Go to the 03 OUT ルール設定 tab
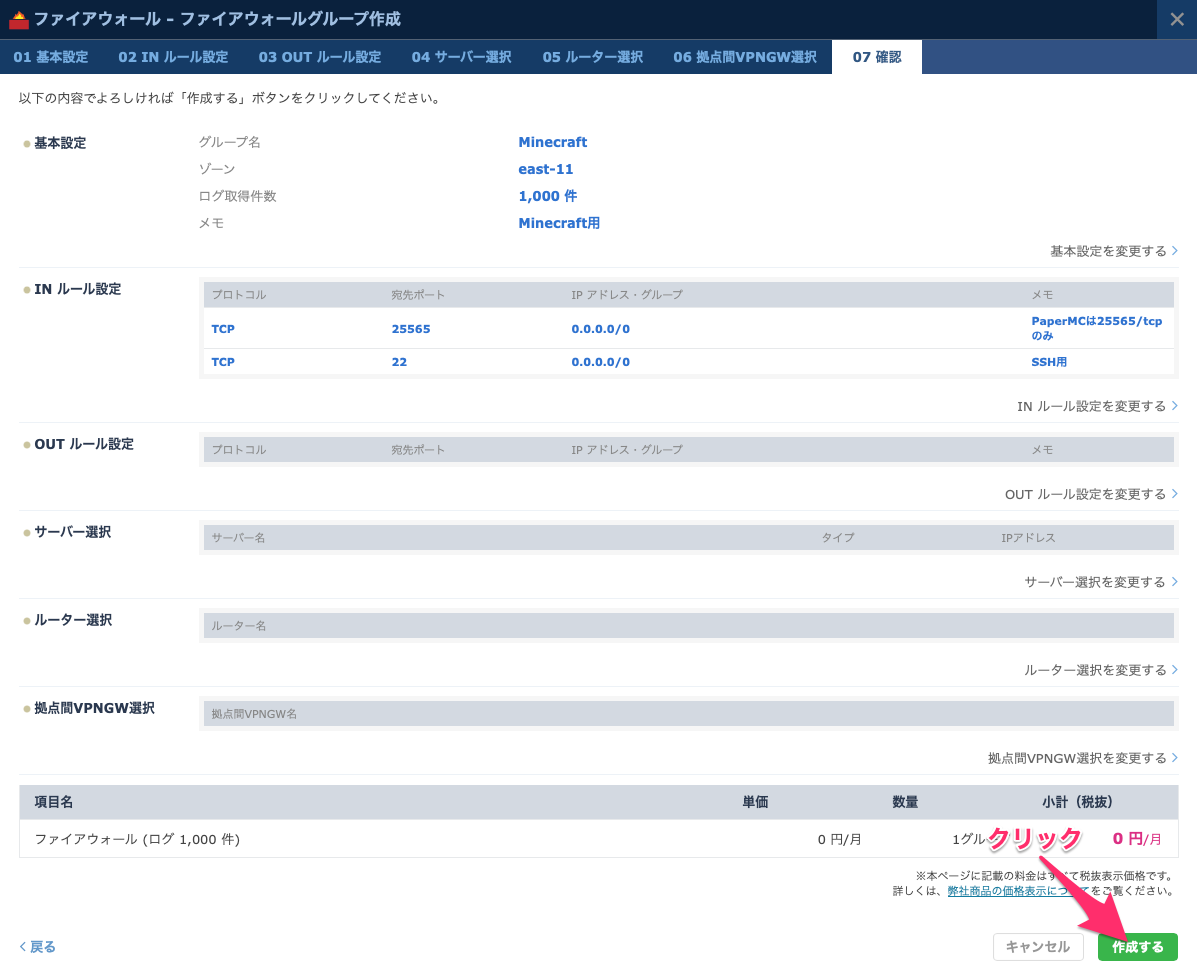Image resolution: width=1197 pixels, height=978 pixels. (319, 57)
